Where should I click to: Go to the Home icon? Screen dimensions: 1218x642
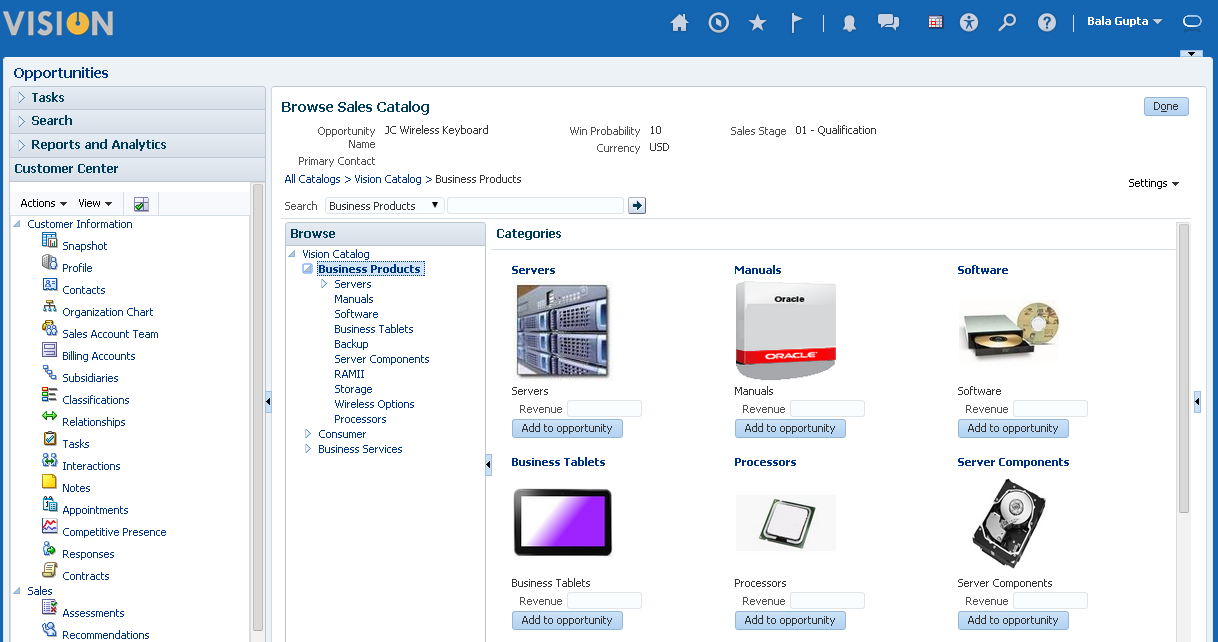pyautogui.click(x=679, y=22)
